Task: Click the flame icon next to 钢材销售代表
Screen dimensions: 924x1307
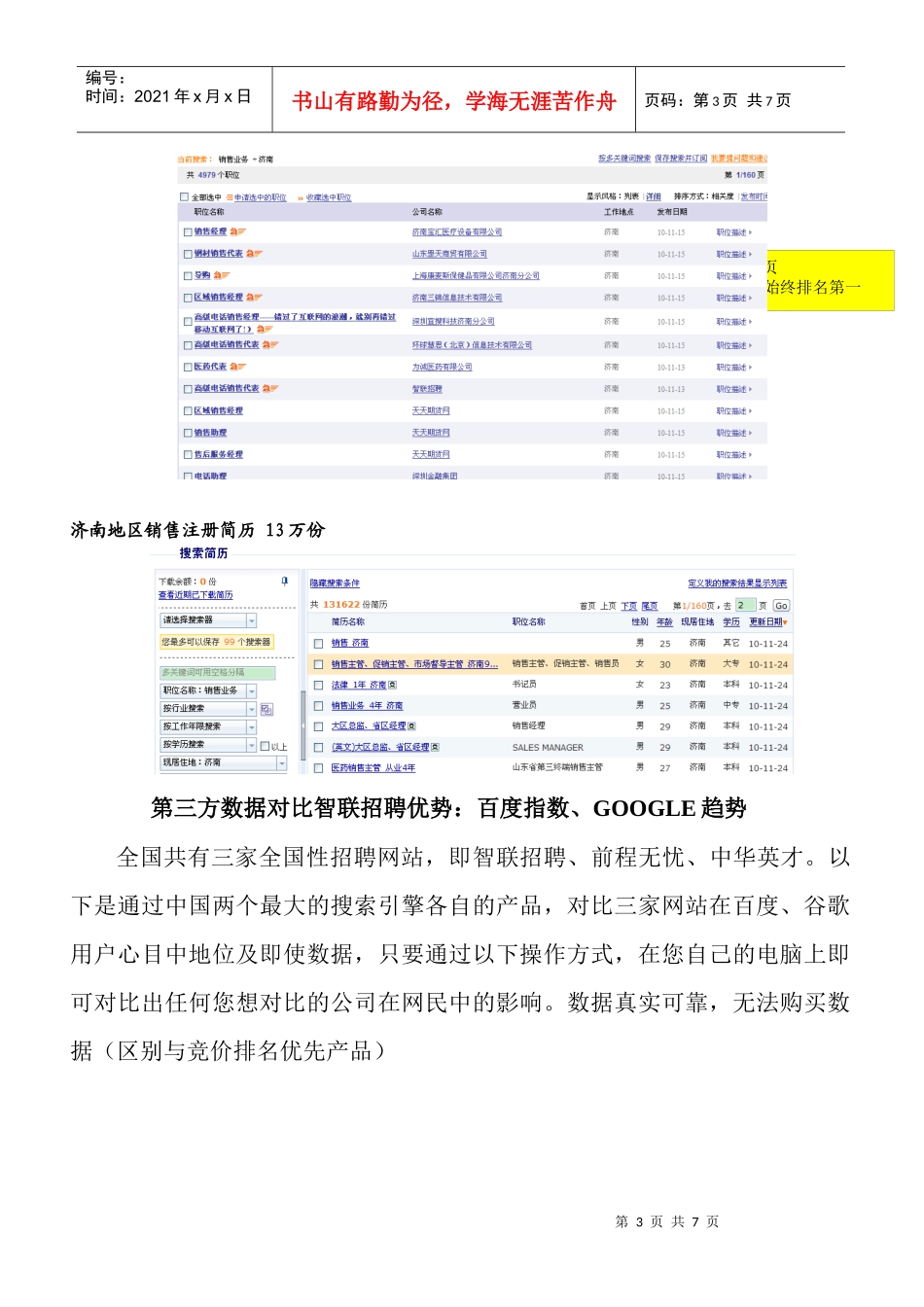Action: [x=255, y=254]
